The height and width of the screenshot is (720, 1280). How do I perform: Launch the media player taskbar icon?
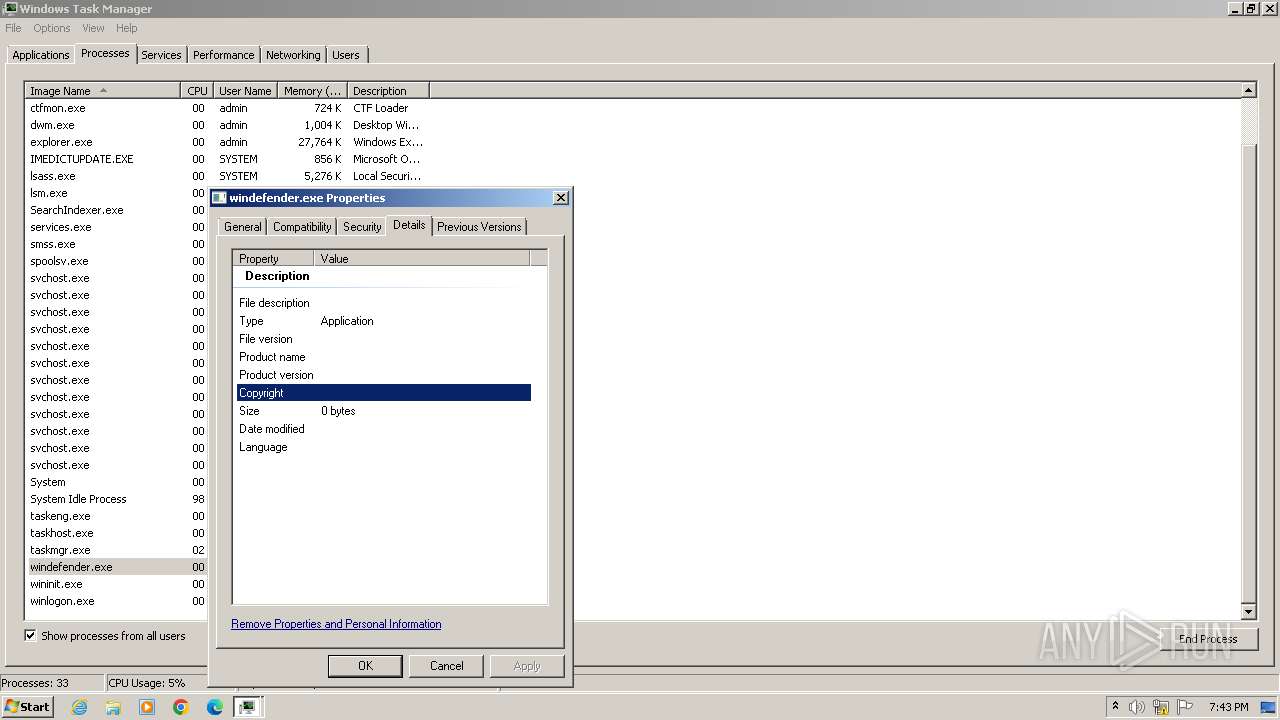click(x=147, y=707)
